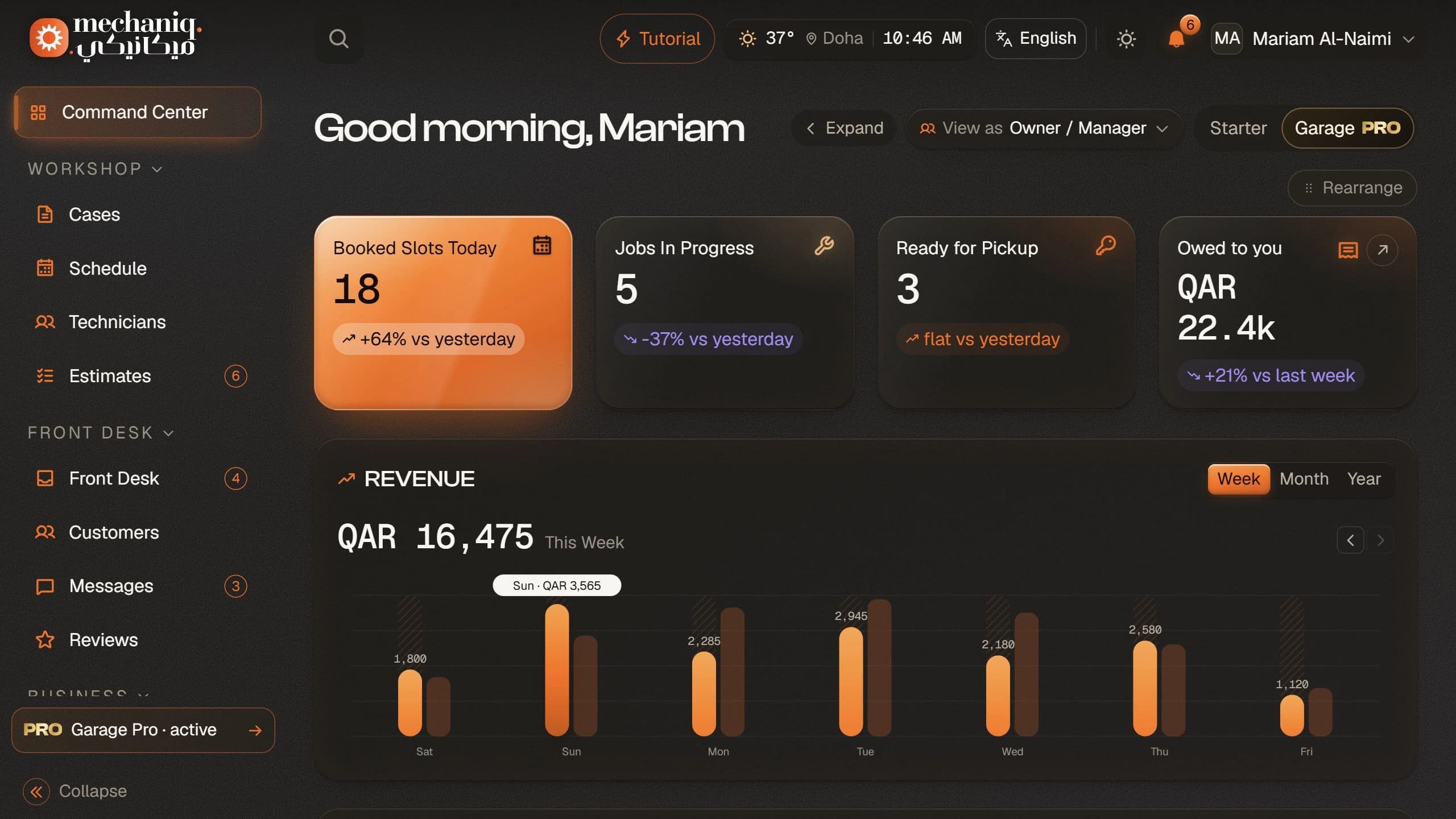This screenshot has height=819, width=1456.
Task: Click the Tuesday 2,945 revenue bar
Action: point(851,681)
